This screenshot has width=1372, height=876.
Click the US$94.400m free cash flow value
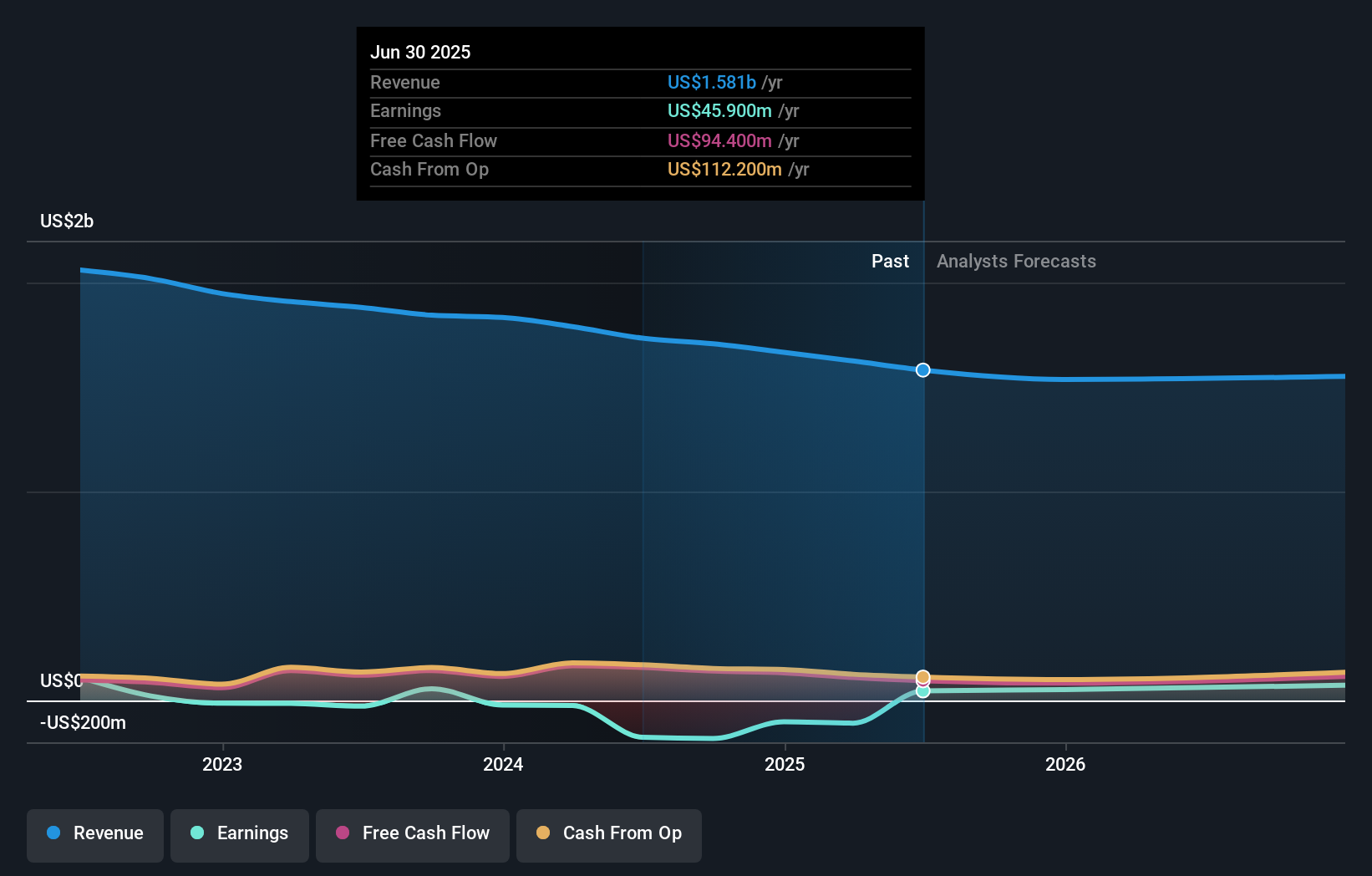pos(719,140)
